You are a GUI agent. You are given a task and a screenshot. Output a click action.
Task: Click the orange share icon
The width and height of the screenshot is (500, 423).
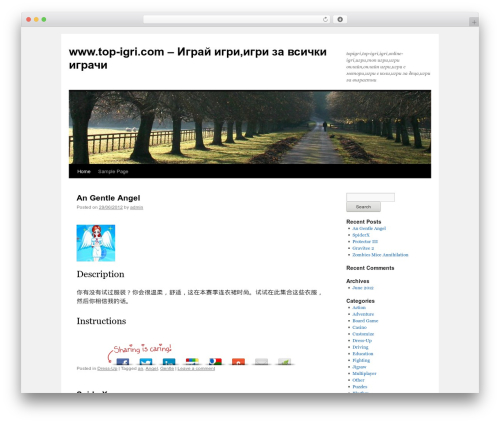tap(238, 362)
